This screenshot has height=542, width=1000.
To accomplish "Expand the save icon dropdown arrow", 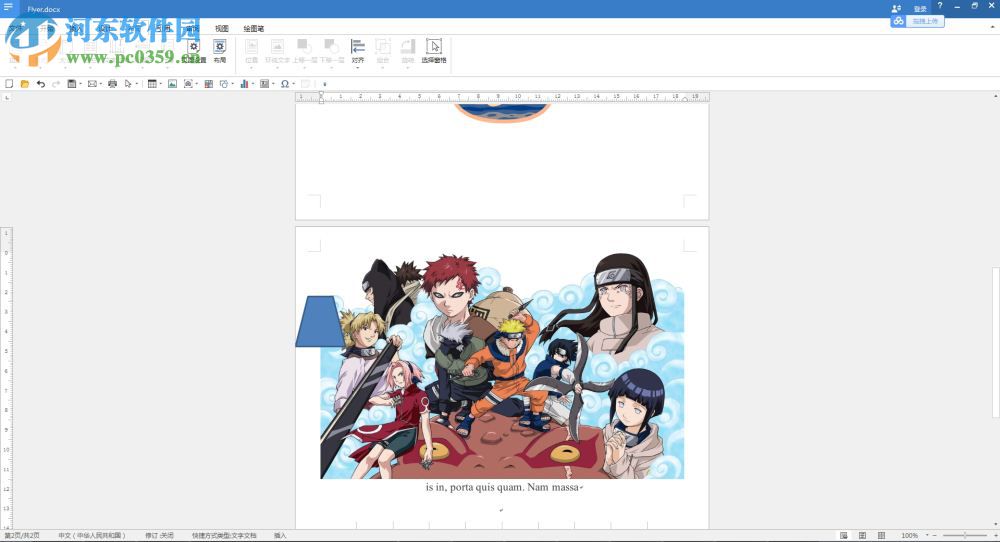I will point(80,84).
